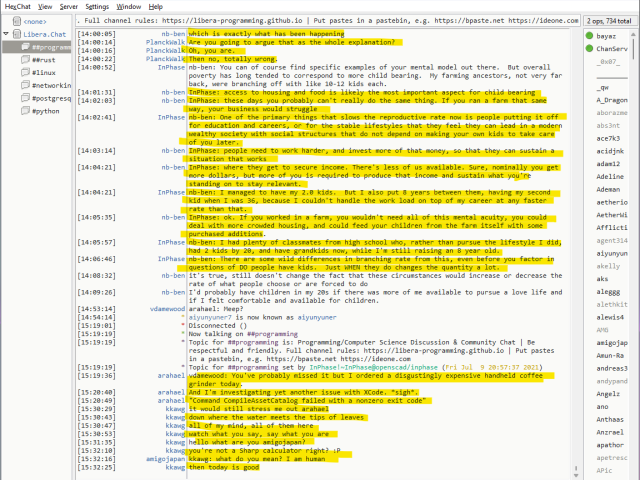
Task: Open the #postgresql channel icon
Action: 25,99
